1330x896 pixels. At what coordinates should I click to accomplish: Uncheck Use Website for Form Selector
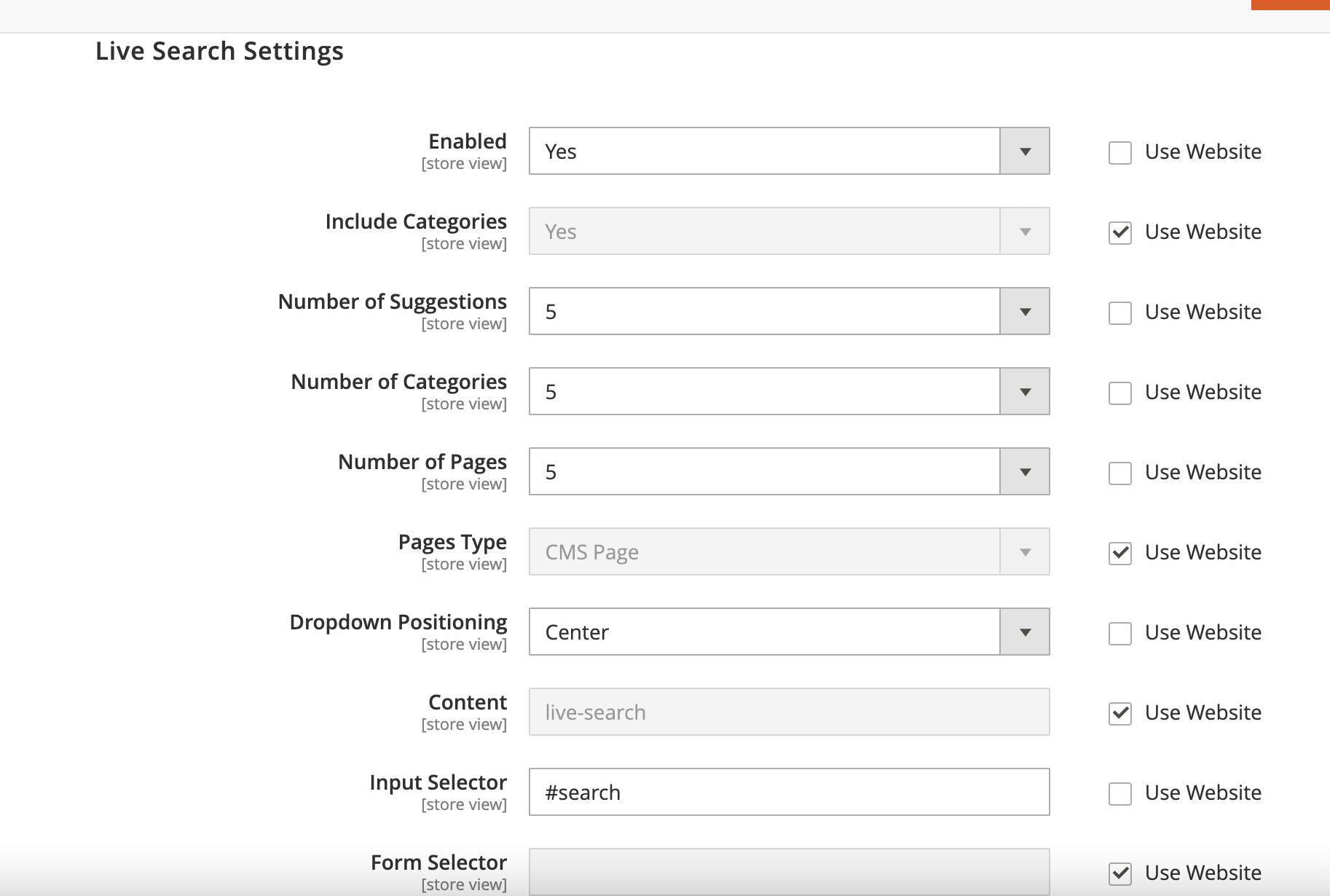pyautogui.click(x=1120, y=873)
